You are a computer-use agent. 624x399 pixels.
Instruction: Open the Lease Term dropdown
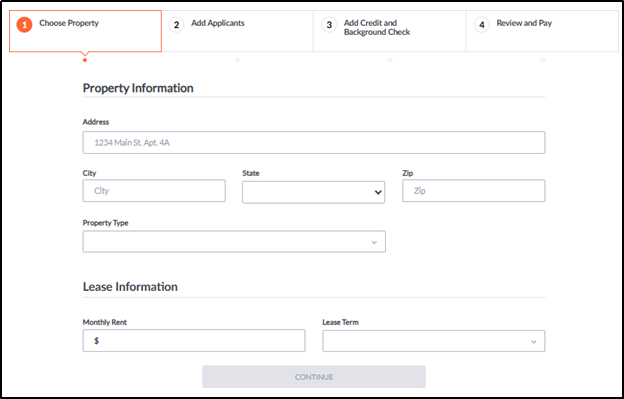[x=434, y=341]
